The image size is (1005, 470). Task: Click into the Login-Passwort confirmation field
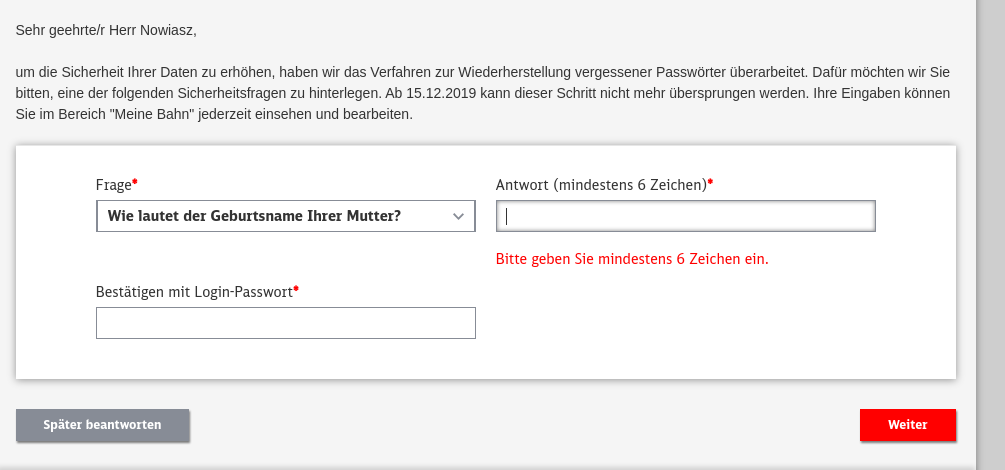[285, 323]
